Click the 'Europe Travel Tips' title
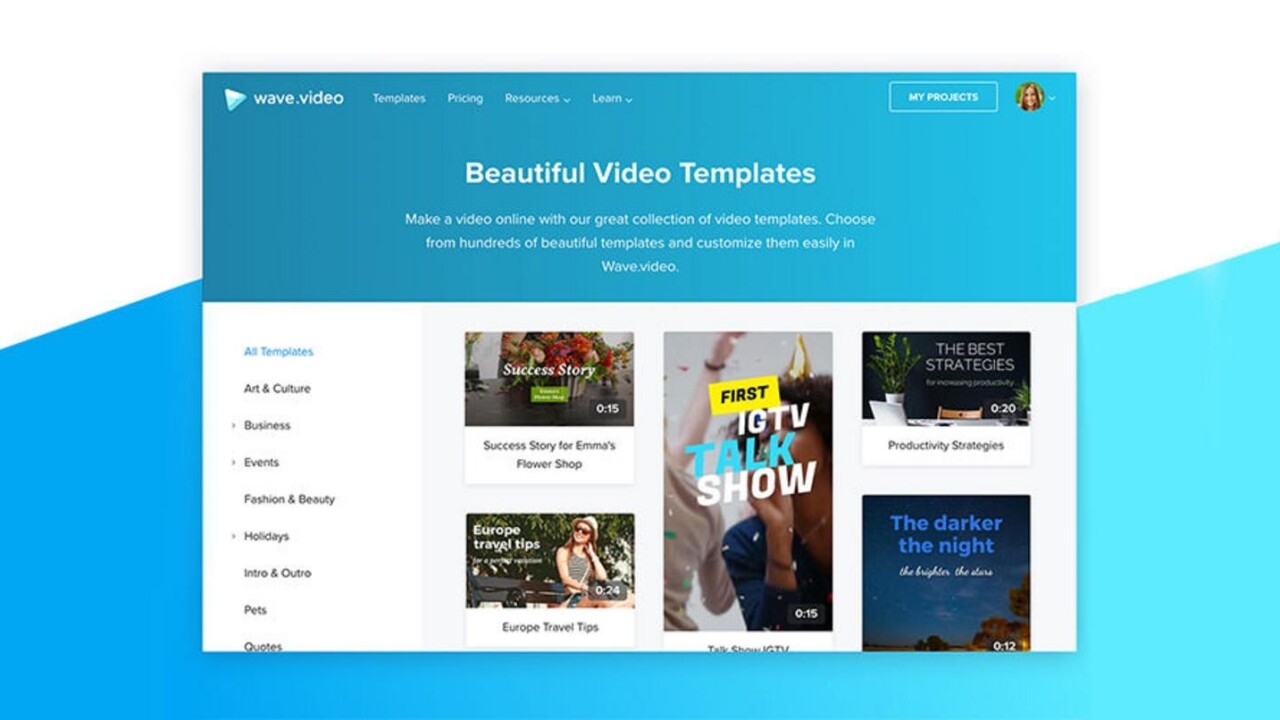Screen dimensions: 1280x720 click(x=550, y=628)
